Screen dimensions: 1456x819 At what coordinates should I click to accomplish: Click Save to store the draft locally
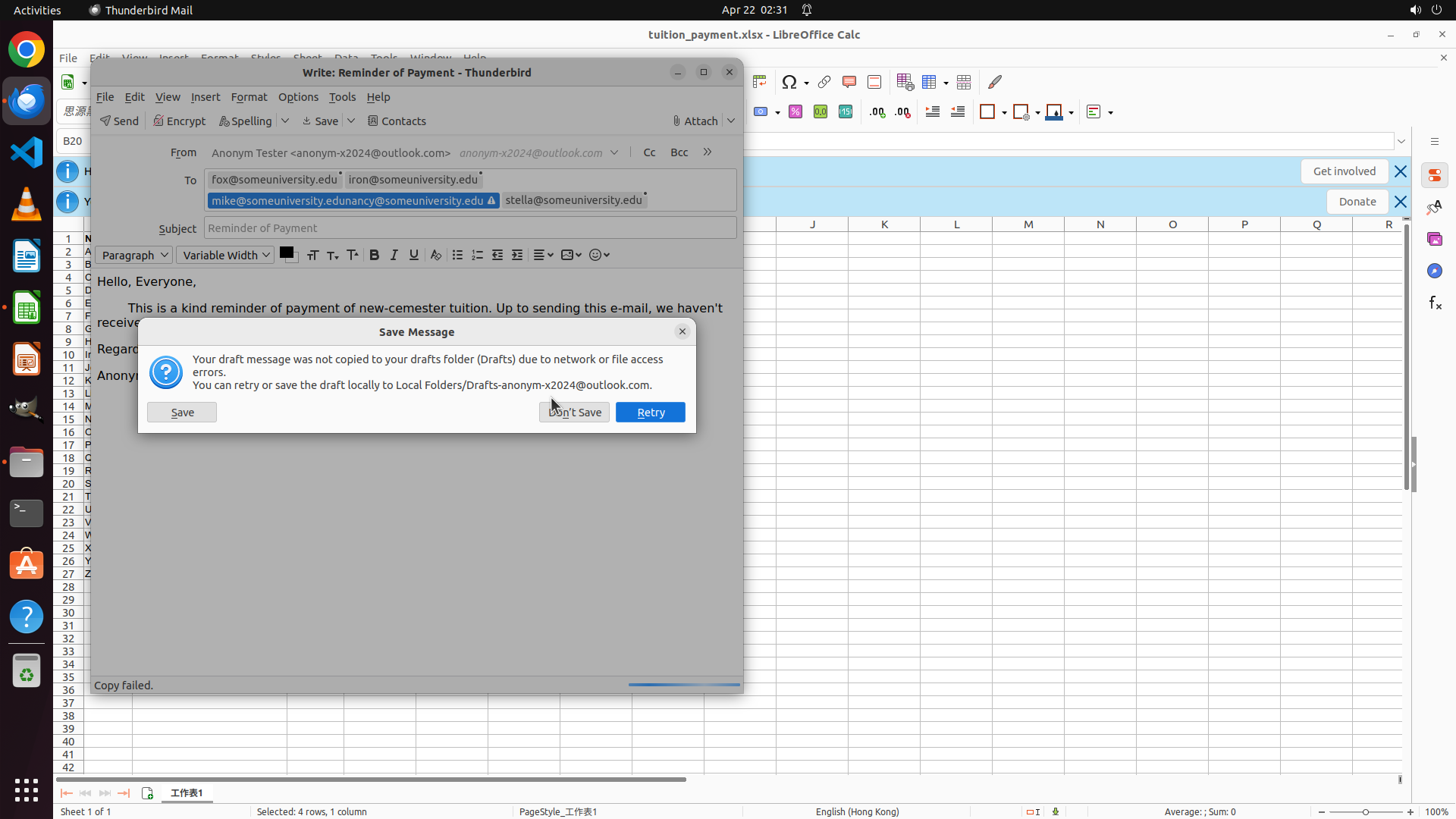pos(182,412)
